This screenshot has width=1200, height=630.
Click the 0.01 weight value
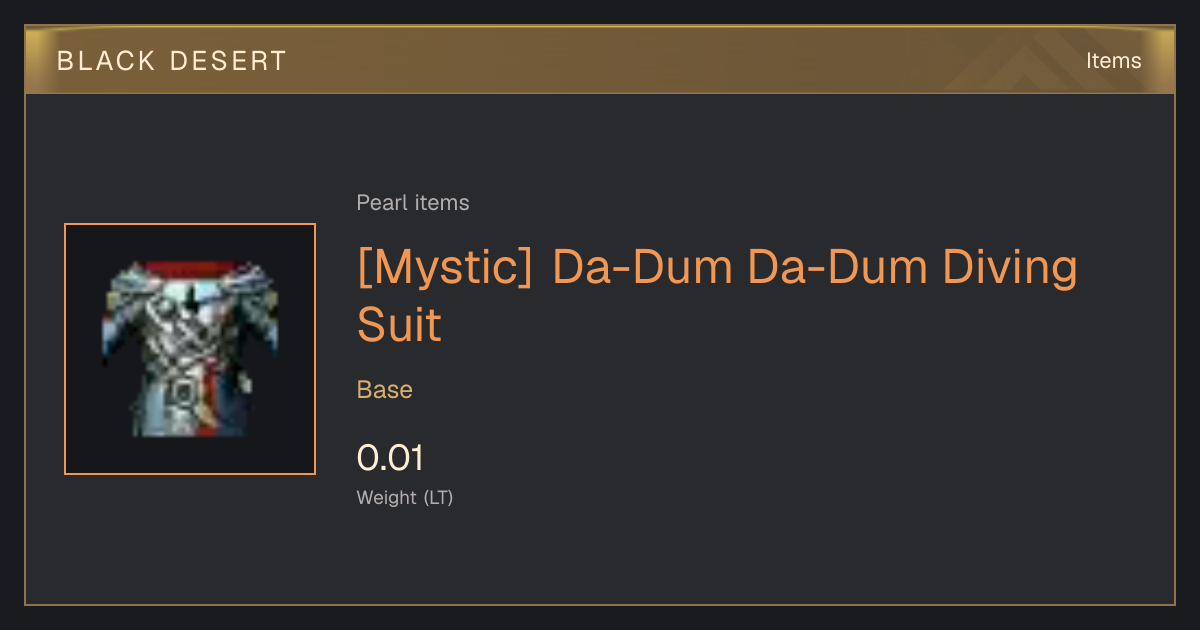click(390, 458)
